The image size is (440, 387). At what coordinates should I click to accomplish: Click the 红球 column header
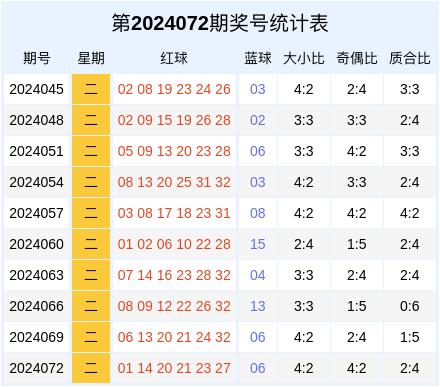coord(174,58)
